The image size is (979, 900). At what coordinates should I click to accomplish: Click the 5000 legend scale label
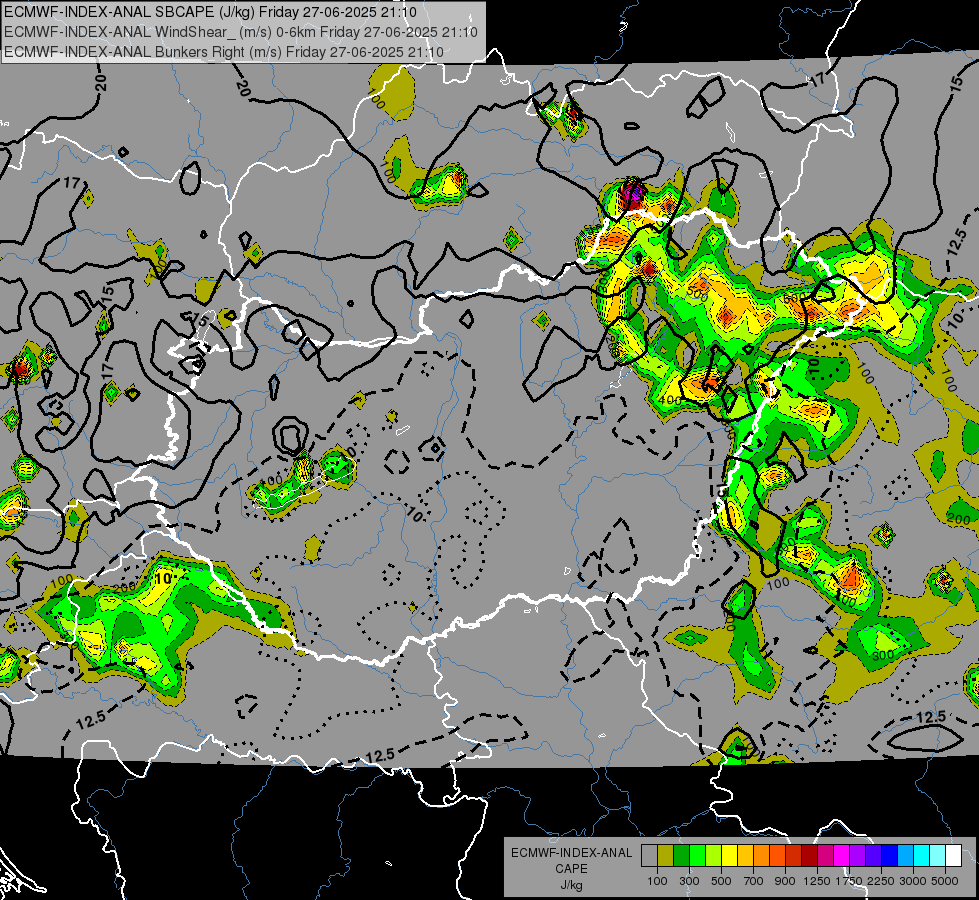click(945, 881)
